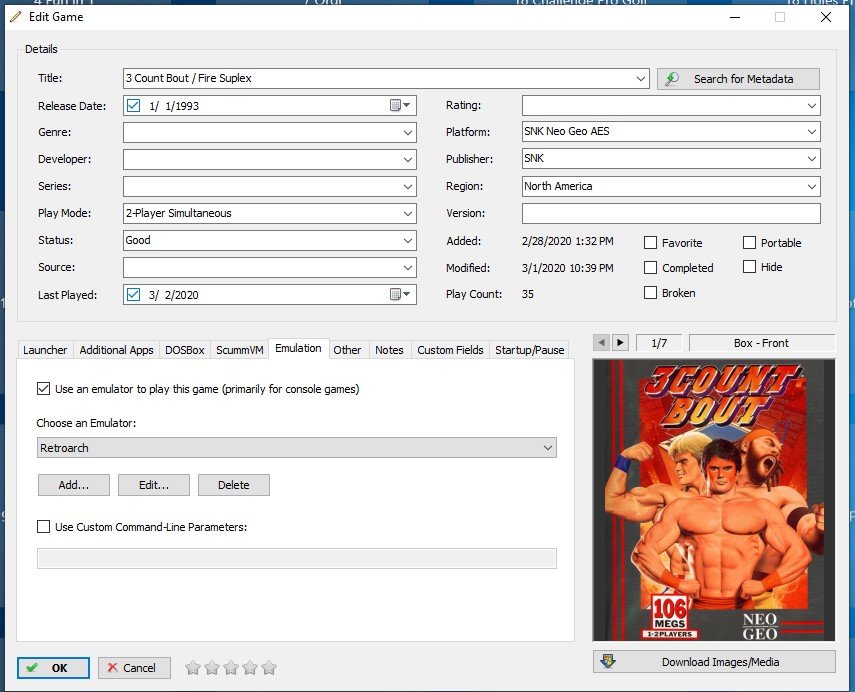Viewport: 855px width, 692px height.
Task: Open the Source dropdown
Action: pos(408,267)
